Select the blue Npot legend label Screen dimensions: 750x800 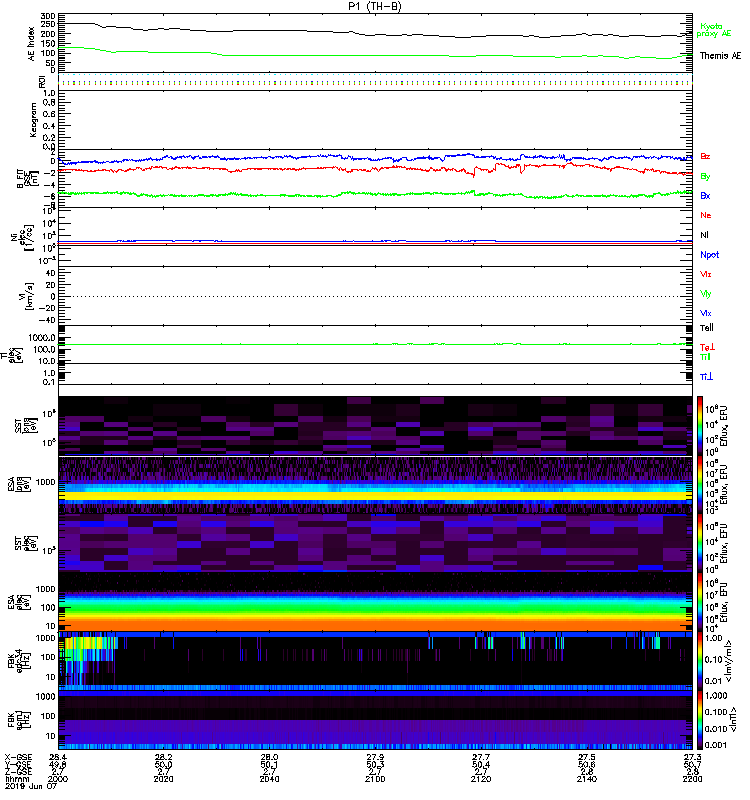click(x=709, y=255)
